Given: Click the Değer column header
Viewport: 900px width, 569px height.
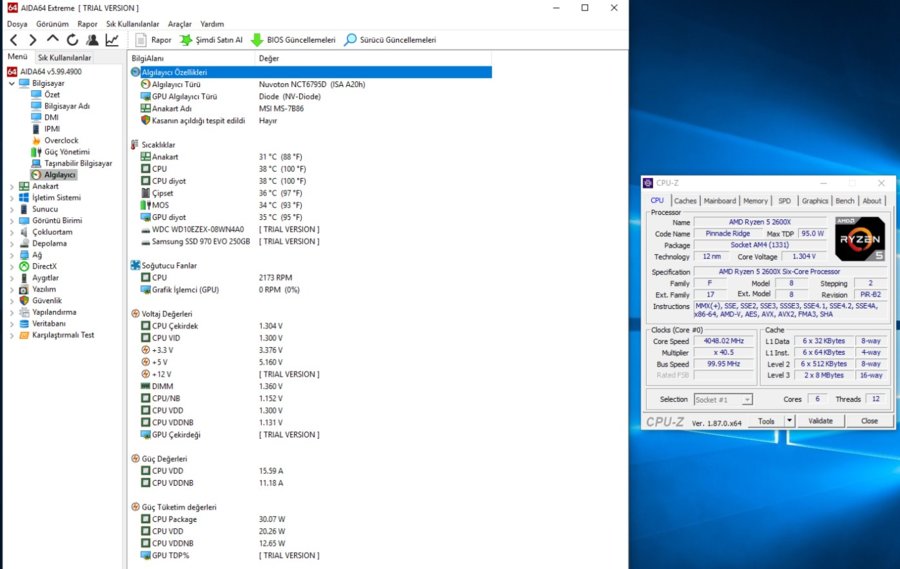Looking at the screenshot, I should (x=269, y=58).
